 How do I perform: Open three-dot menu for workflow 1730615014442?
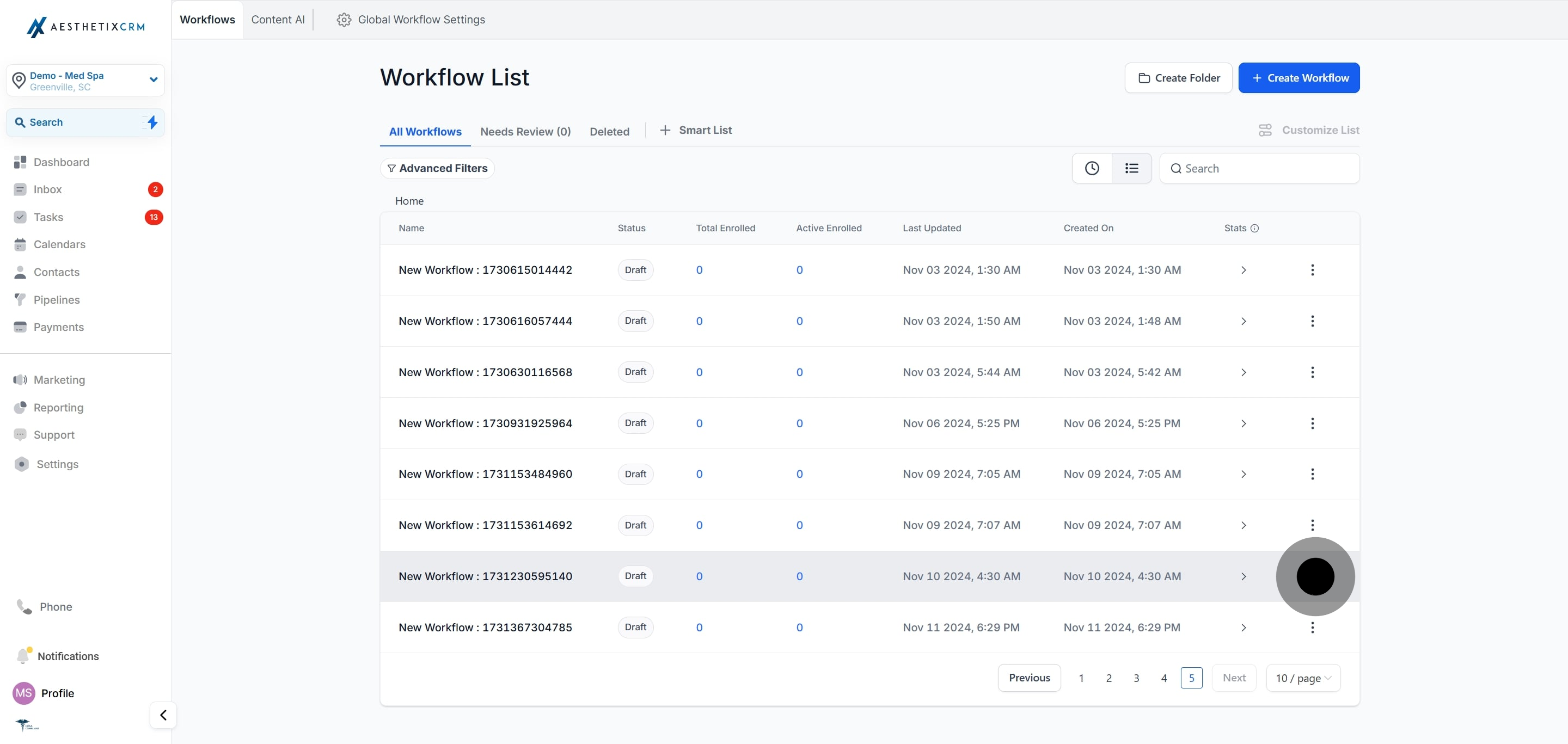pyautogui.click(x=1312, y=269)
